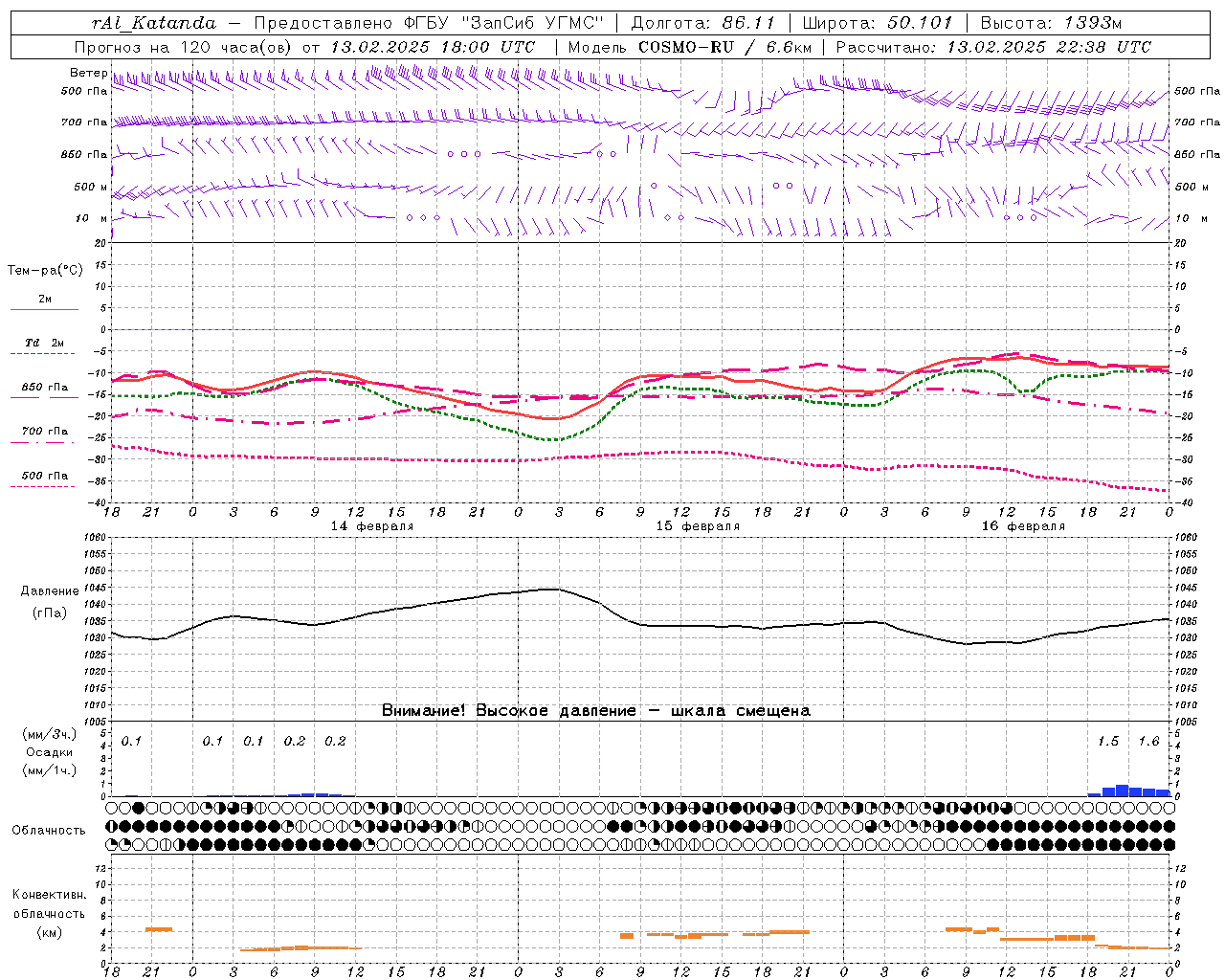Viewport: 1225px width, 980px height.
Task: Click the Давление pressure label
Action: pyautogui.click(x=49, y=591)
